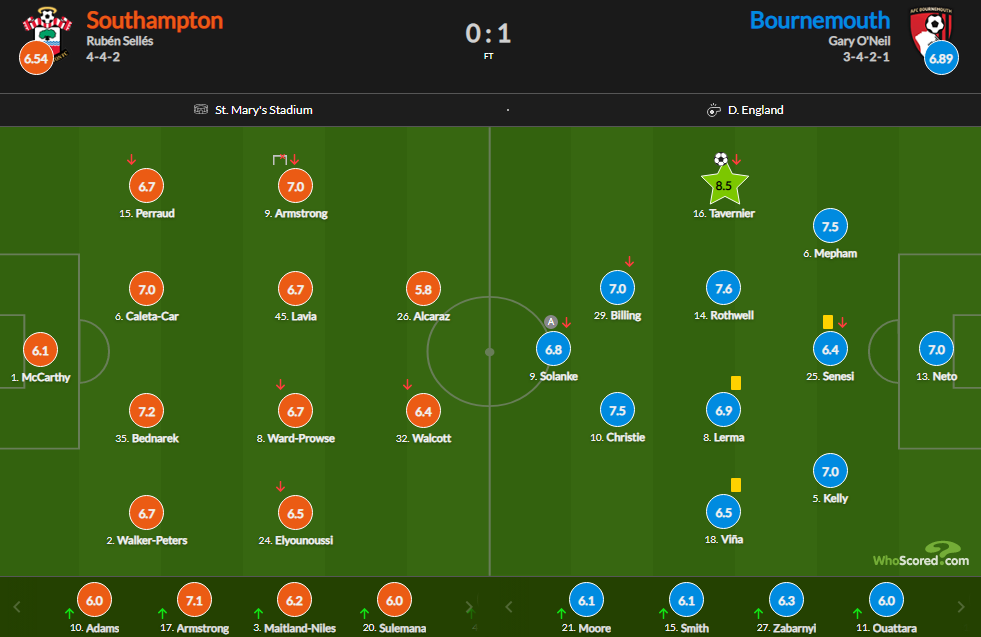Viewport: 981px width, 637px height.
Task: Click Bournemouth's 6.89 team rating badge
Action: point(940,59)
